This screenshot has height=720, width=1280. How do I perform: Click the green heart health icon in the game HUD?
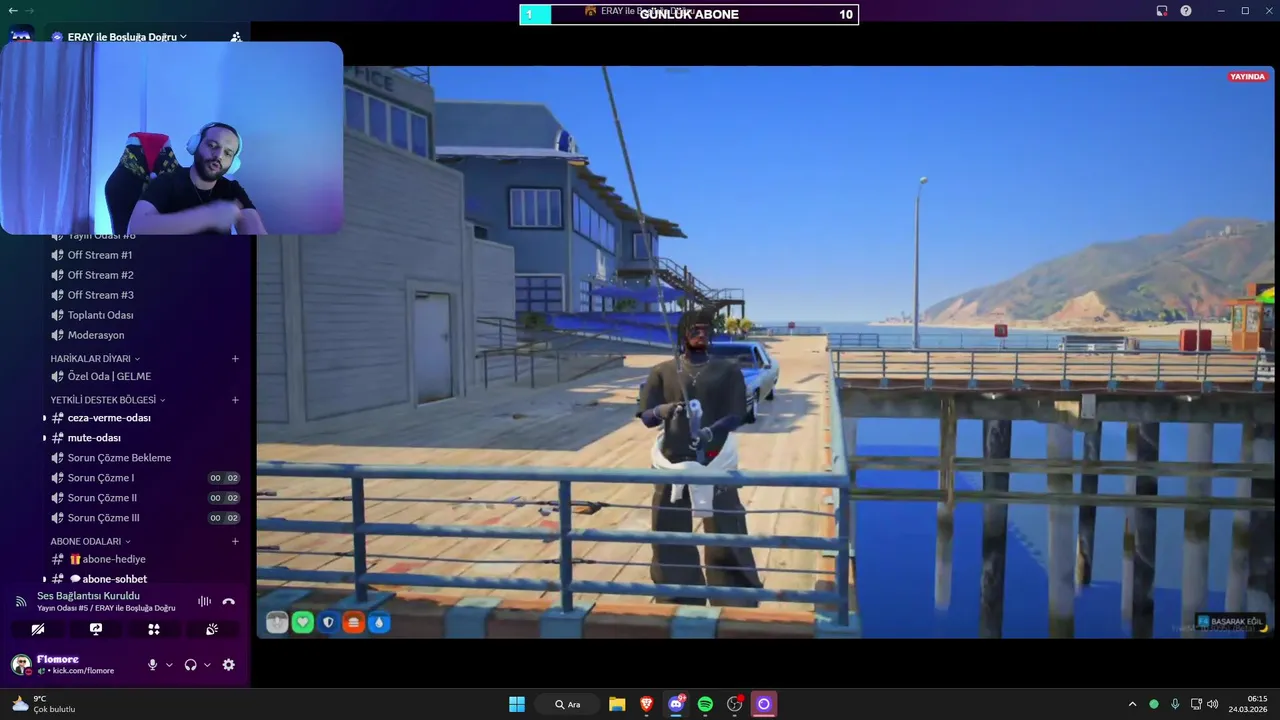(x=303, y=623)
